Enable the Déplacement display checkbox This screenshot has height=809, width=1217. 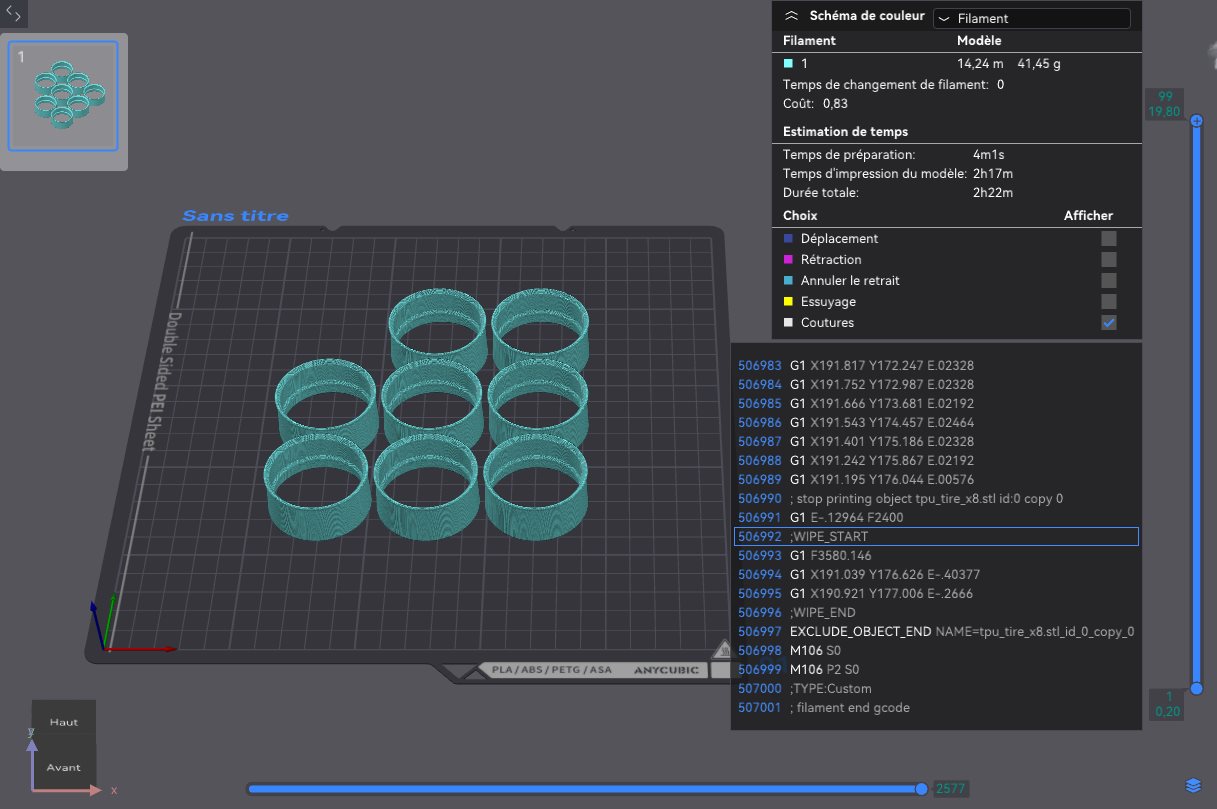[x=1108, y=239]
